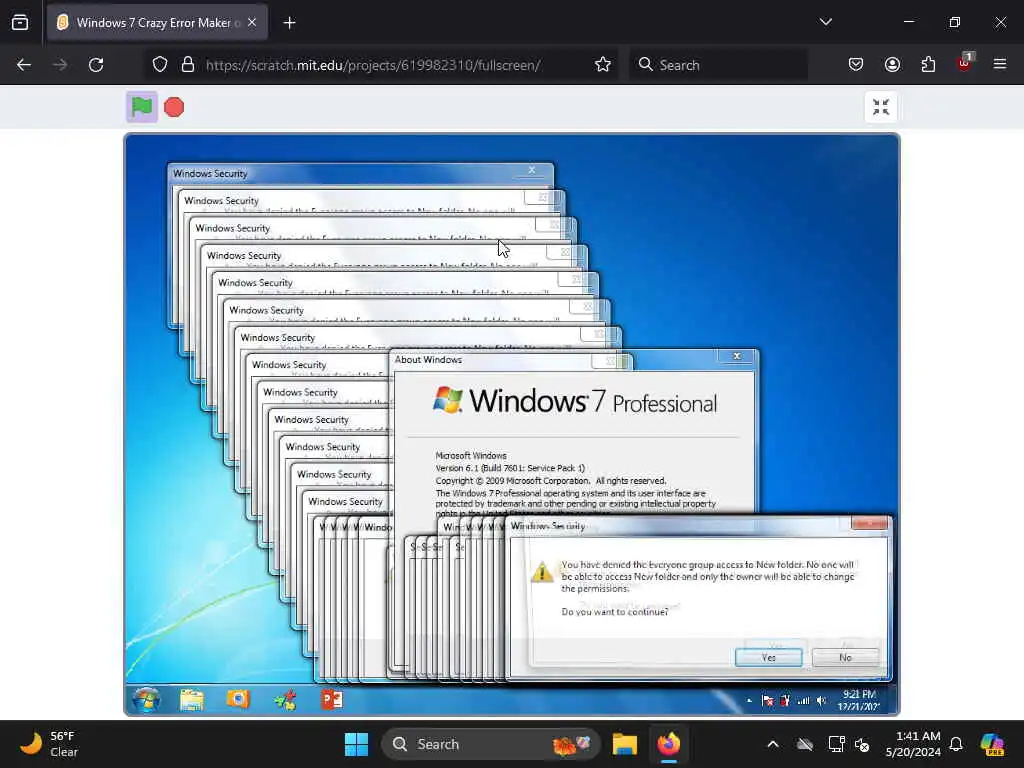The image size is (1024, 768).
Task: Close the front Windows Security dialog
Action: pos(870,523)
